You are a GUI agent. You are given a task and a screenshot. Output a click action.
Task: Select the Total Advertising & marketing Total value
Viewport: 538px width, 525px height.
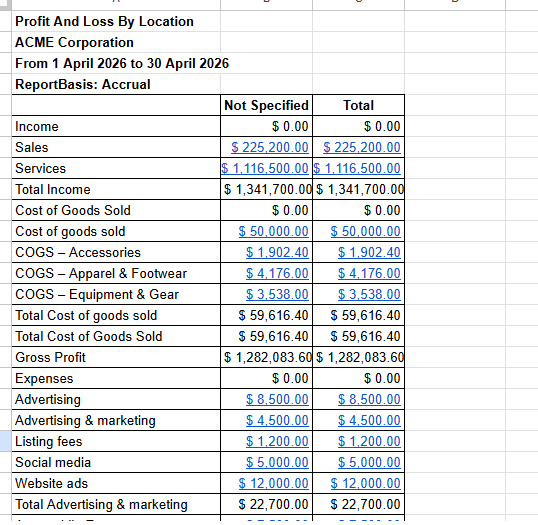click(x=359, y=504)
